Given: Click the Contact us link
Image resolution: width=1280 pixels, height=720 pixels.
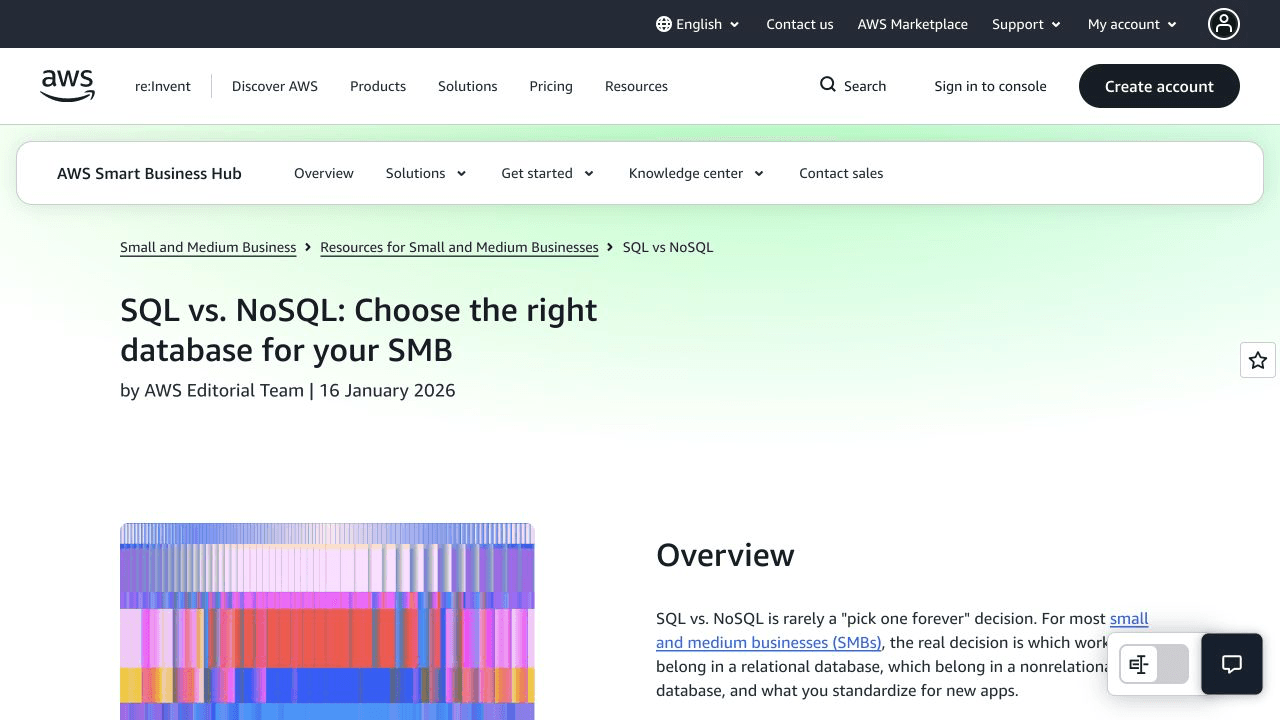Looking at the screenshot, I should point(799,24).
